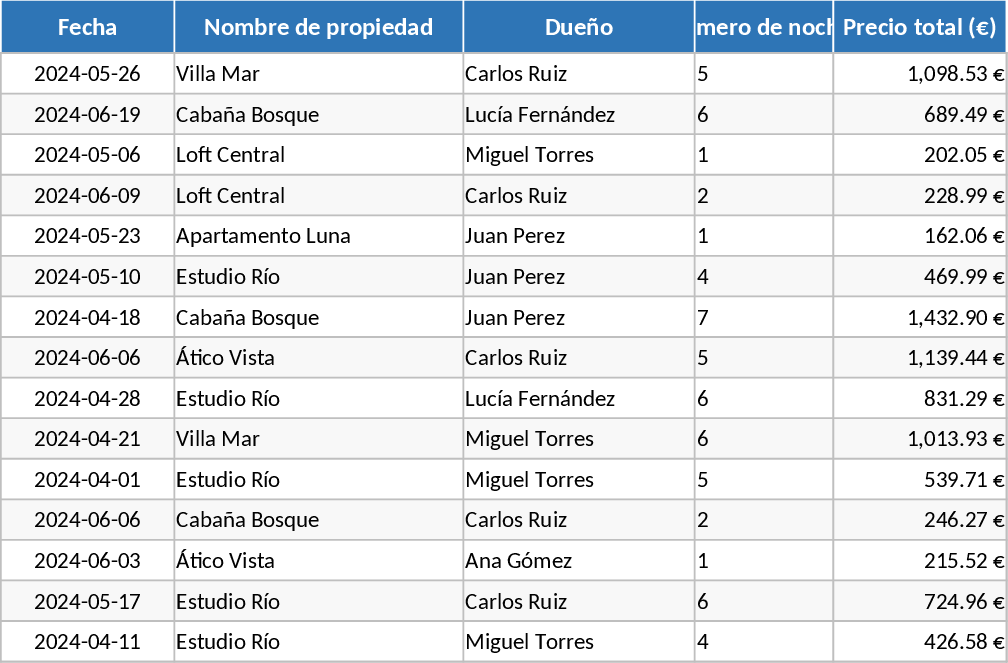The image size is (1008, 663).
Task: Select the date cell 2024-04-21
Action: [x=87, y=439]
